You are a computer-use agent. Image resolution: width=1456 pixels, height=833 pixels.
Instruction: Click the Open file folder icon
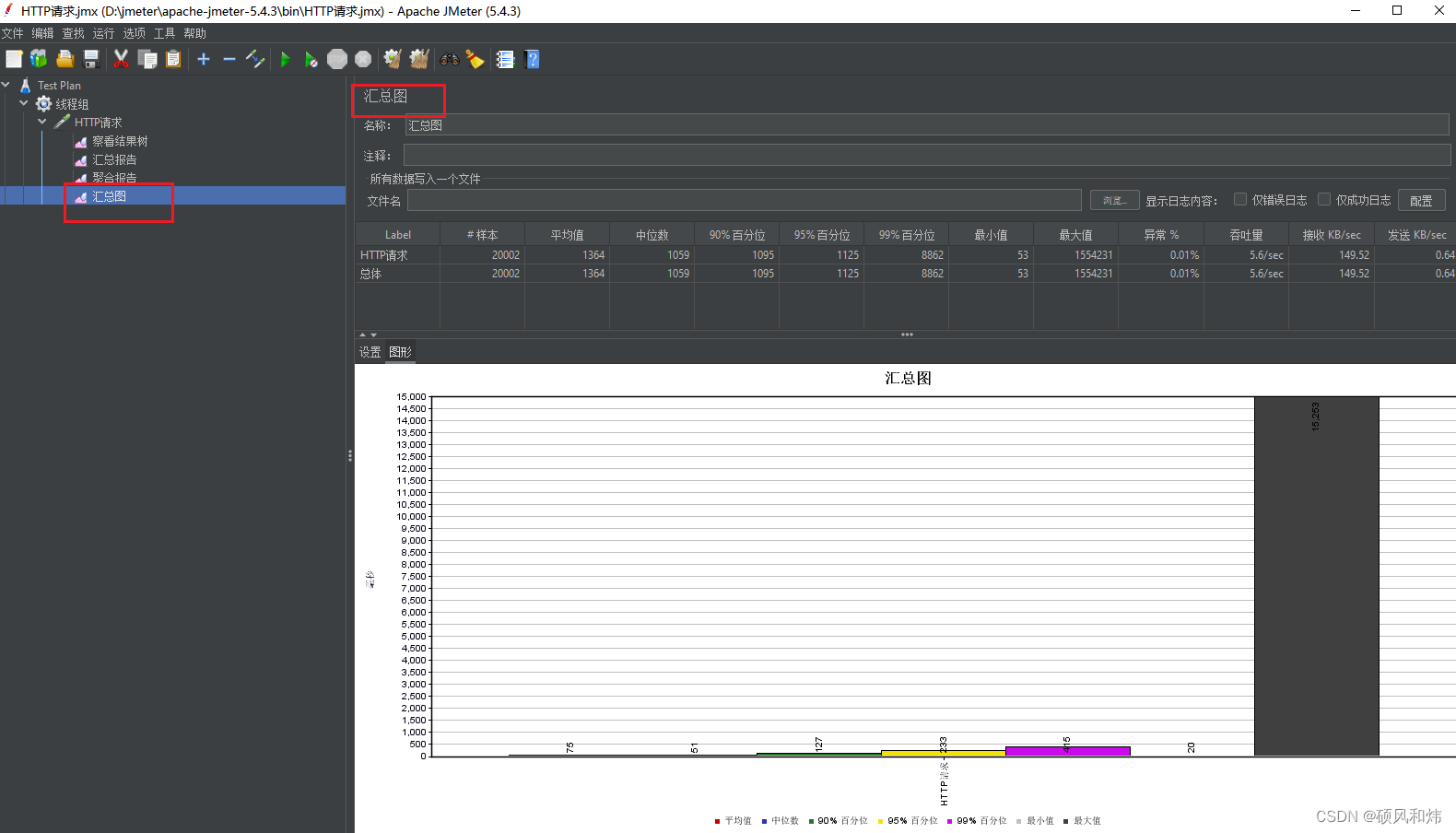(x=65, y=59)
